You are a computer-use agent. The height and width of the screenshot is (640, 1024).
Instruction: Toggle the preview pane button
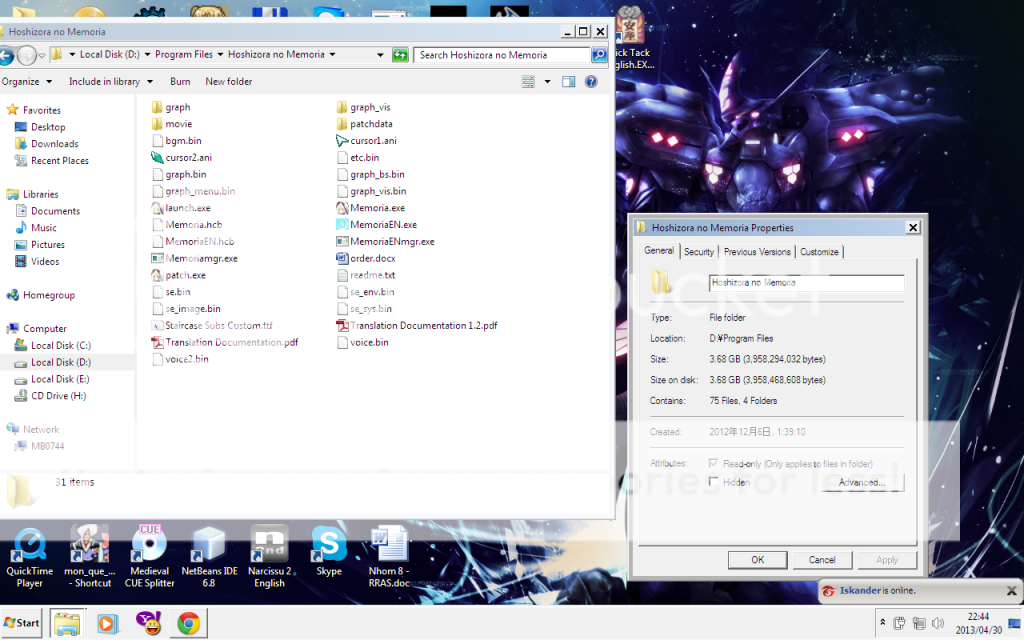tap(568, 82)
